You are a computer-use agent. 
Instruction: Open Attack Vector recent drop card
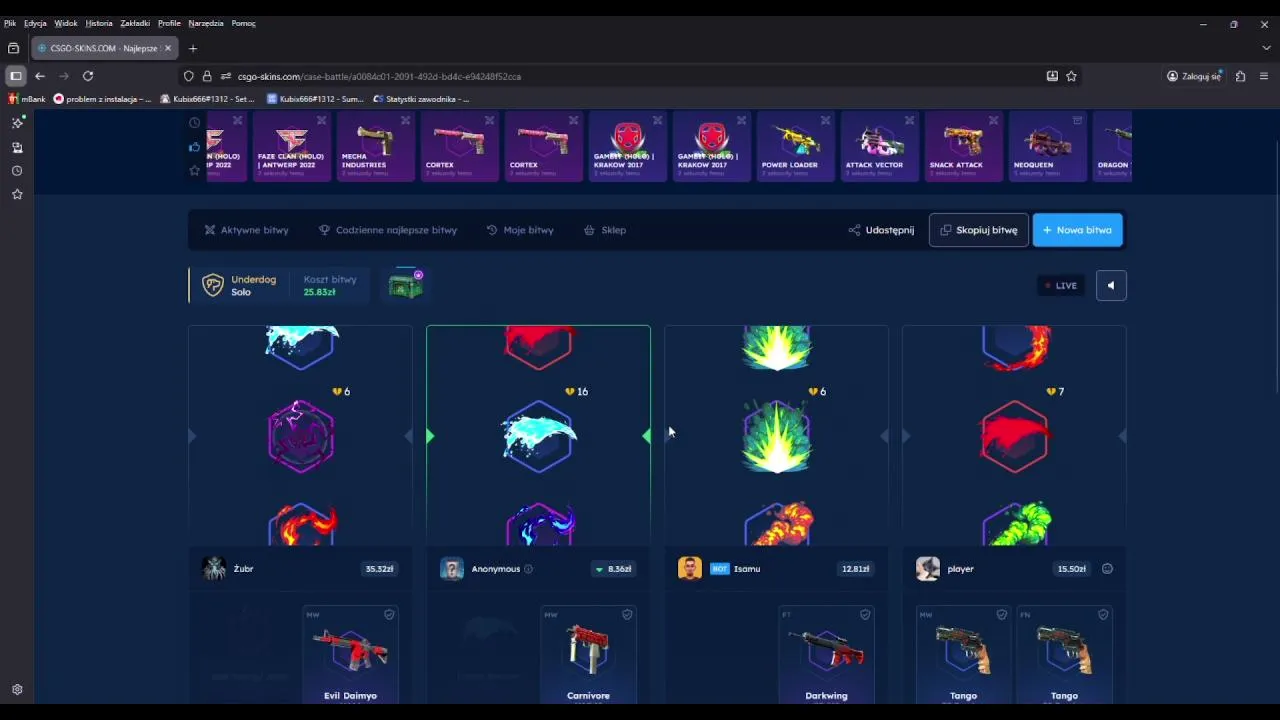pos(880,146)
